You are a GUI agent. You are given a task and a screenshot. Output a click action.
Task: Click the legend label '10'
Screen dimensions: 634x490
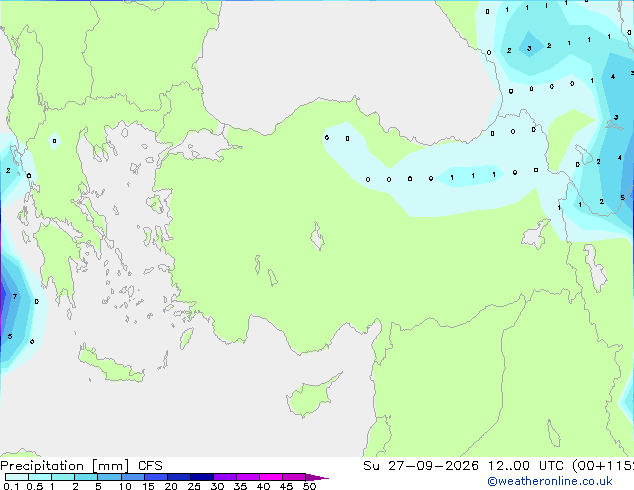[x=125, y=486]
